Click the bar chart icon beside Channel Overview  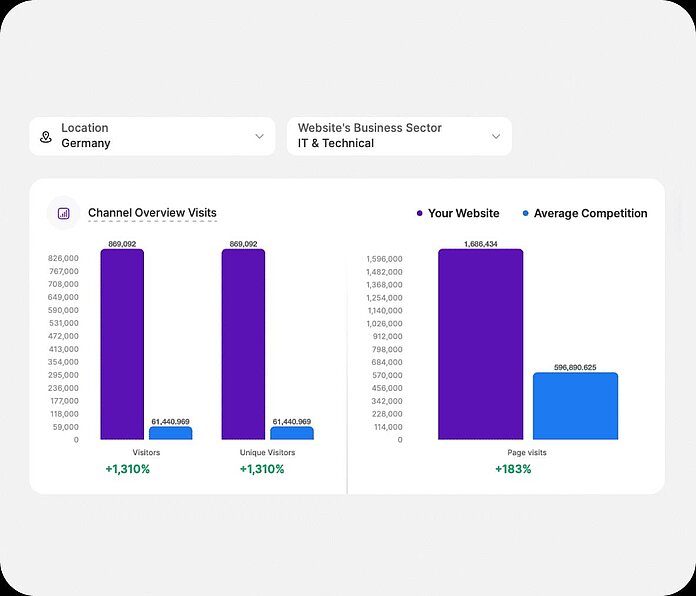tap(64, 213)
